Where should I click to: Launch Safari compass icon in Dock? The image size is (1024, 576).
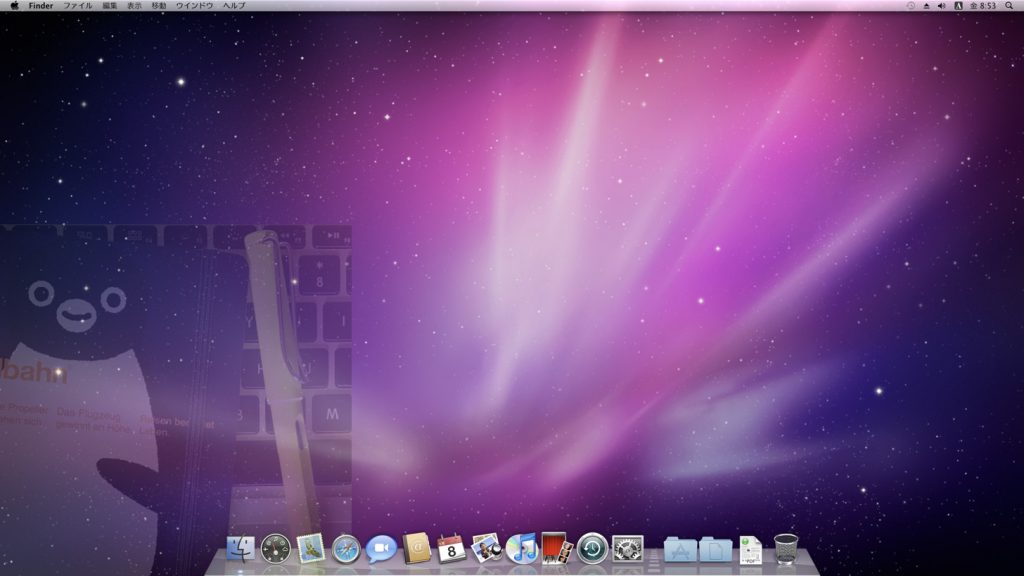point(345,549)
